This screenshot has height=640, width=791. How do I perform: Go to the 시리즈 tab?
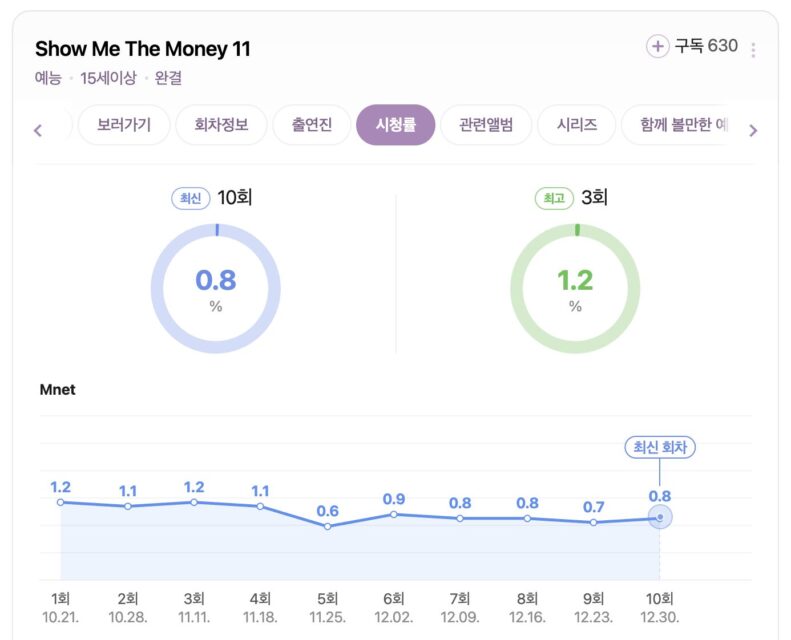coord(575,125)
